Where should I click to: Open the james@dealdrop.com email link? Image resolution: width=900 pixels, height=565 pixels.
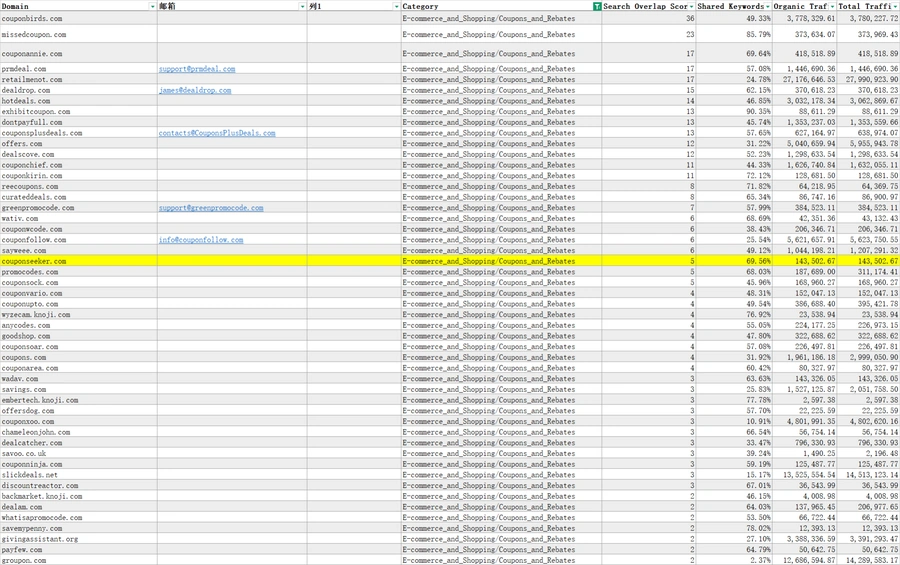[195, 90]
